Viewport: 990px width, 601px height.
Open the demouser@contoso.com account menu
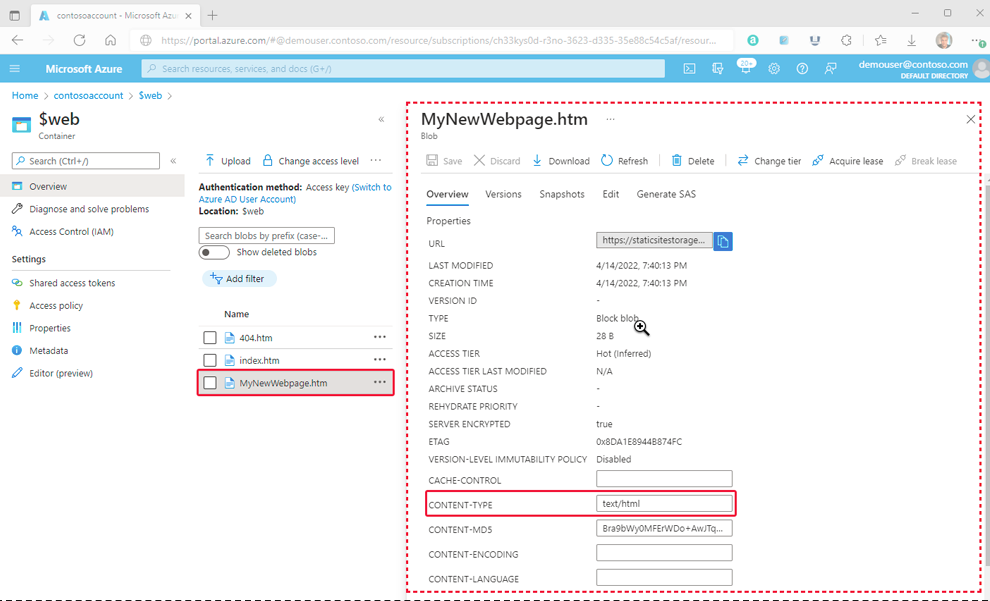click(x=923, y=69)
